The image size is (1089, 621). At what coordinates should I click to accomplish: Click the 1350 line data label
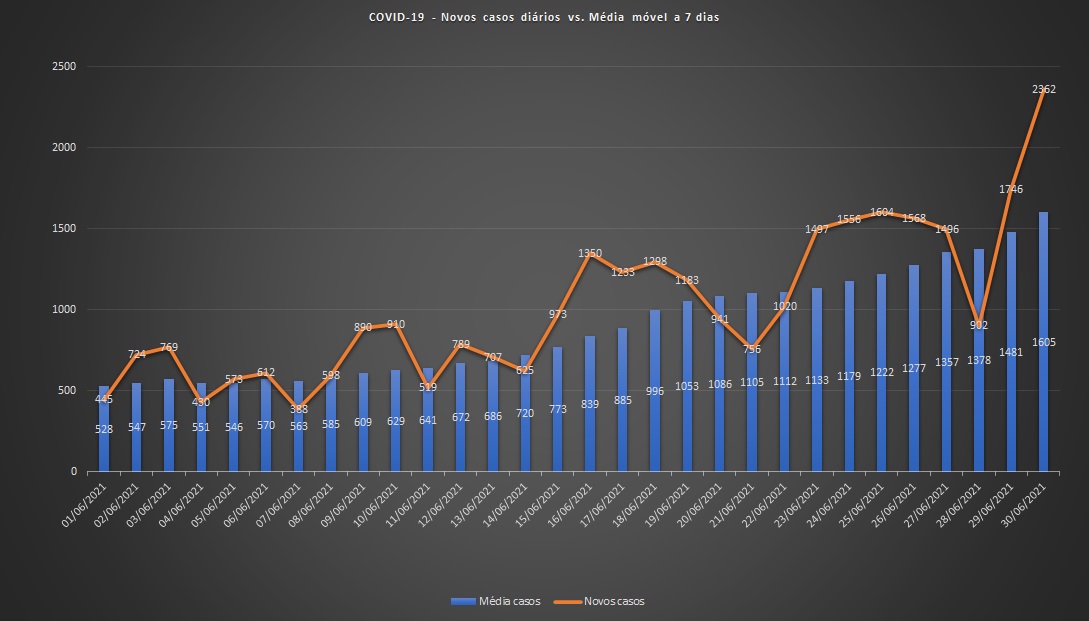pyautogui.click(x=590, y=254)
